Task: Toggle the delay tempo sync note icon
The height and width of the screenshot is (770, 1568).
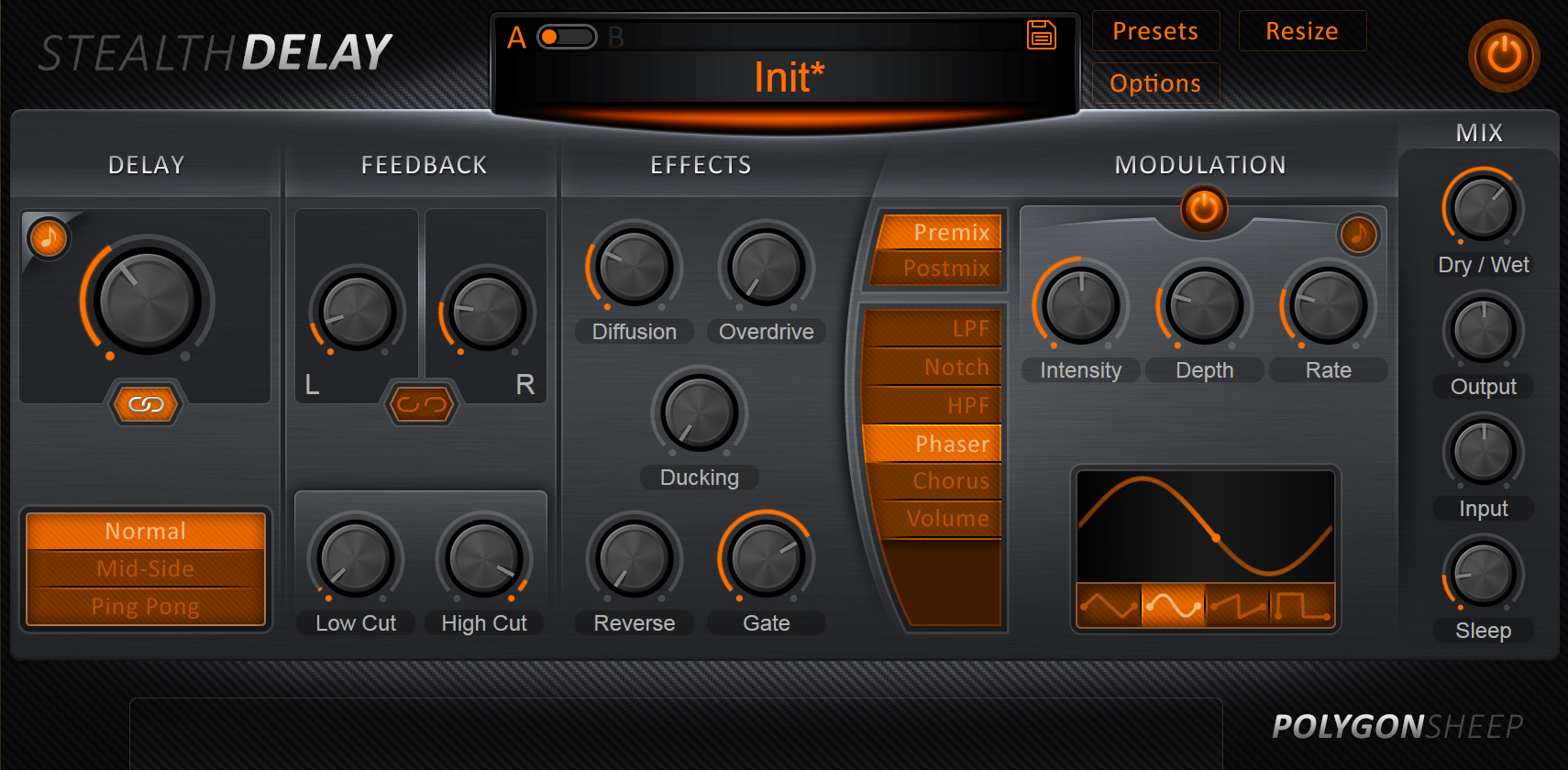Action: tap(48, 238)
